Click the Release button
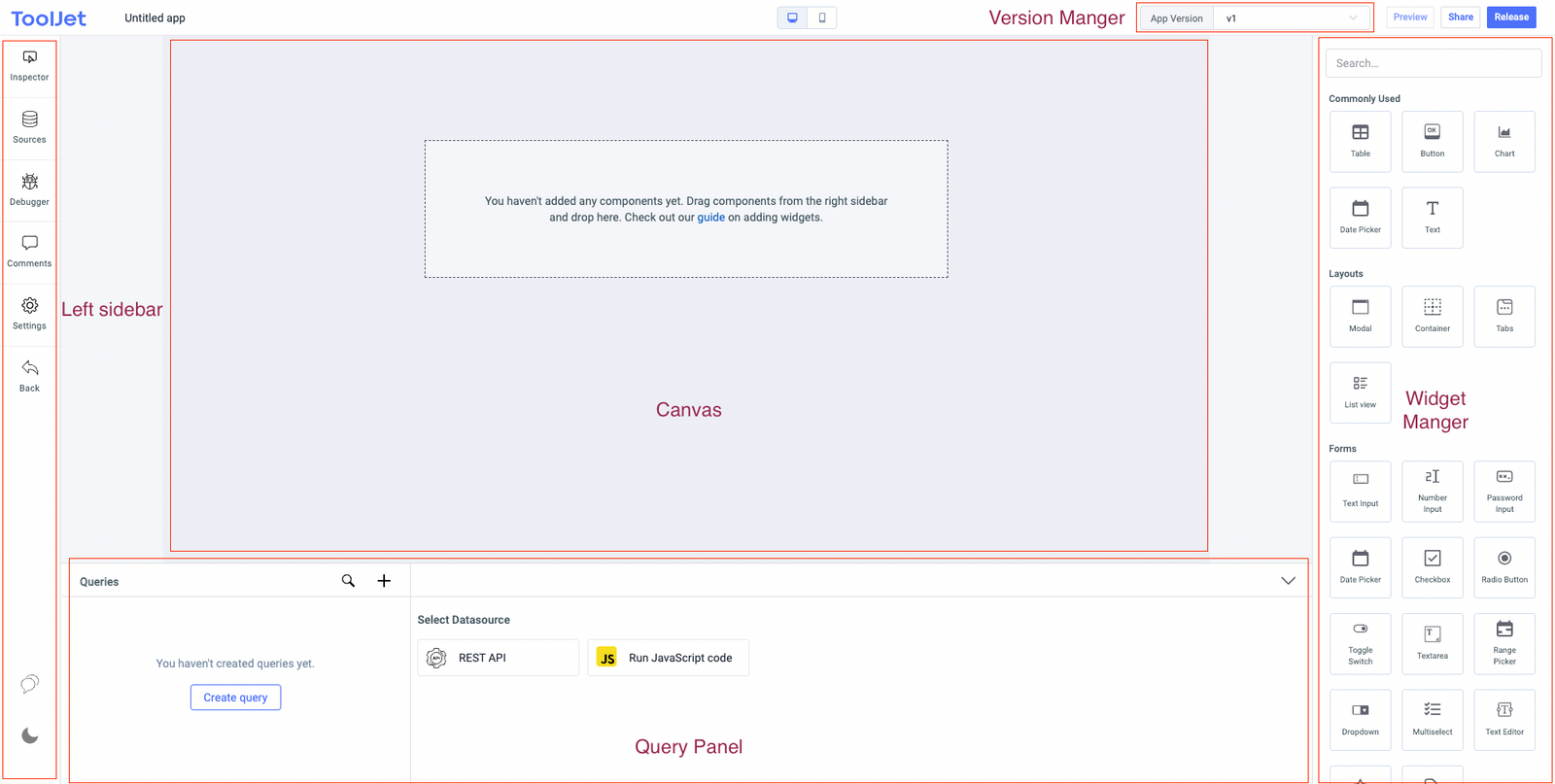 1511,17
